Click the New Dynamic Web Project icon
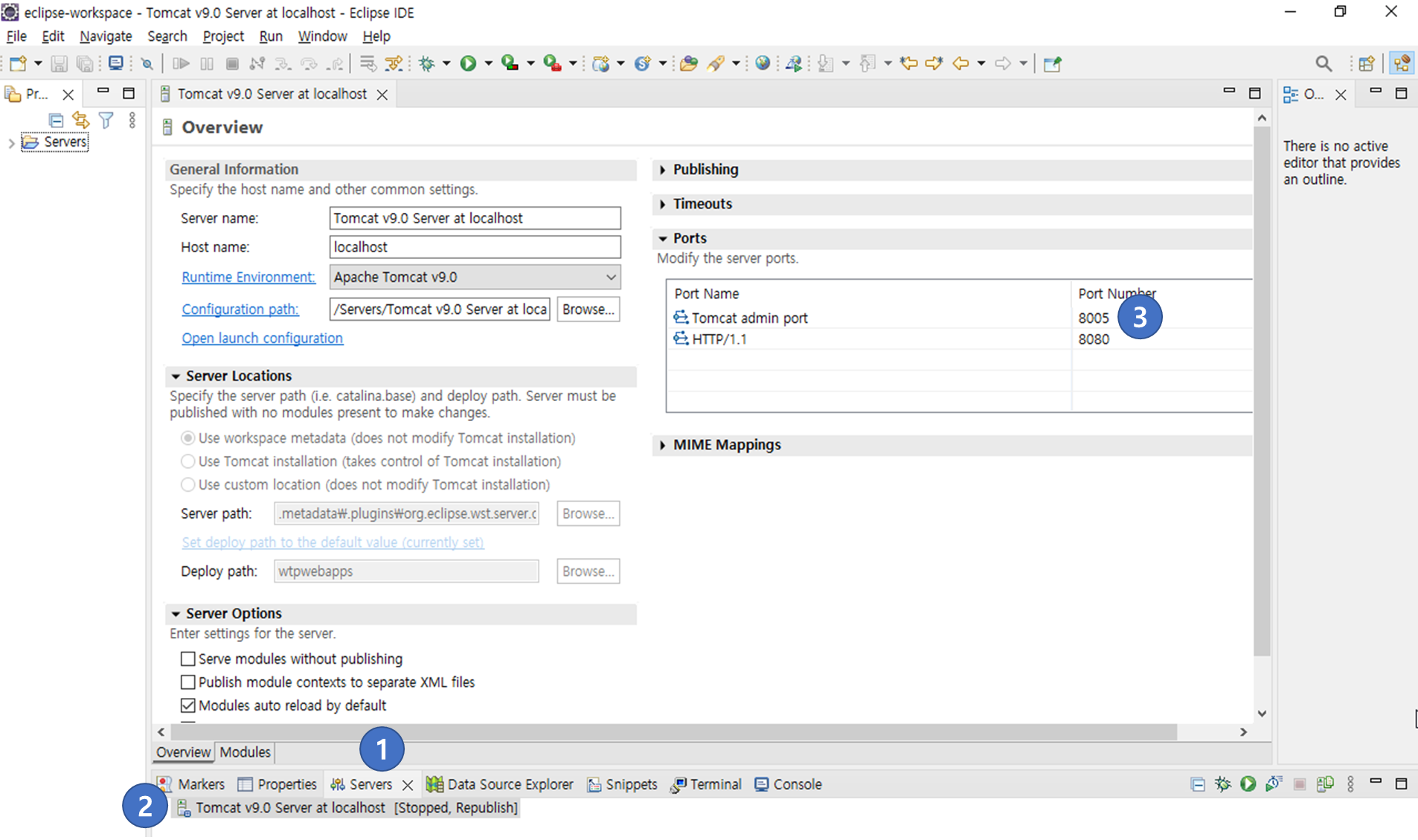The image size is (1418, 840). [600, 64]
